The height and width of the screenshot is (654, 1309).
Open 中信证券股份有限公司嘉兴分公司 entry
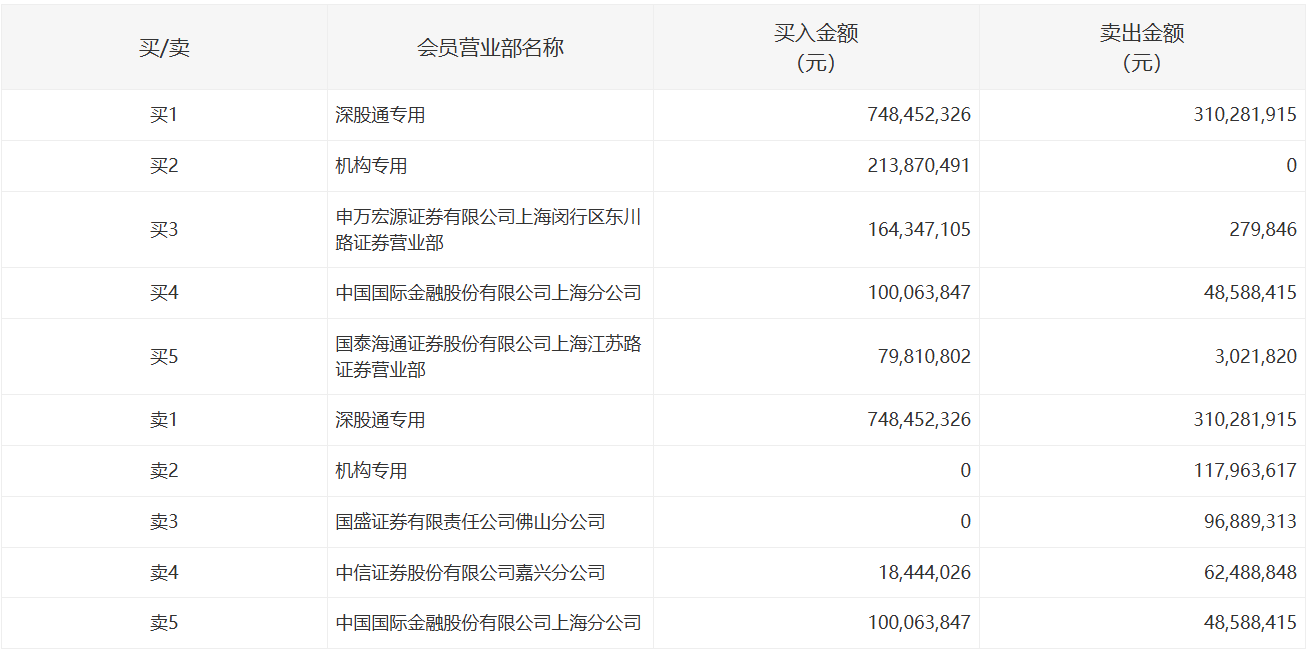click(x=470, y=573)
